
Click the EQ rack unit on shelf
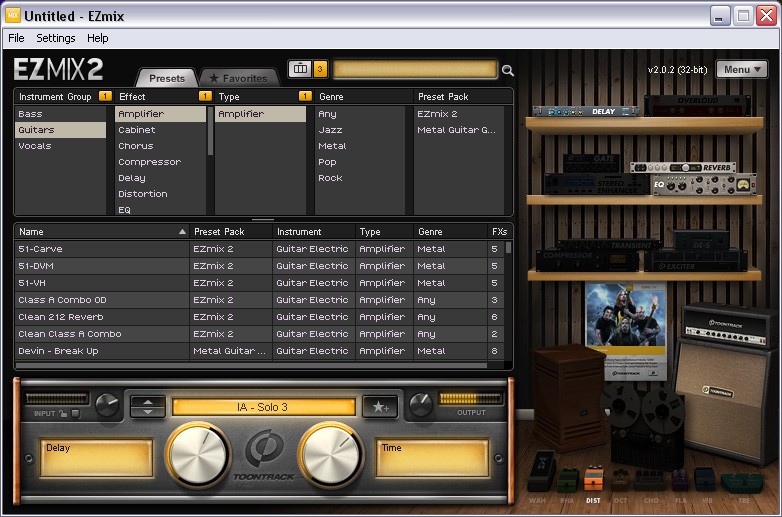705,184
